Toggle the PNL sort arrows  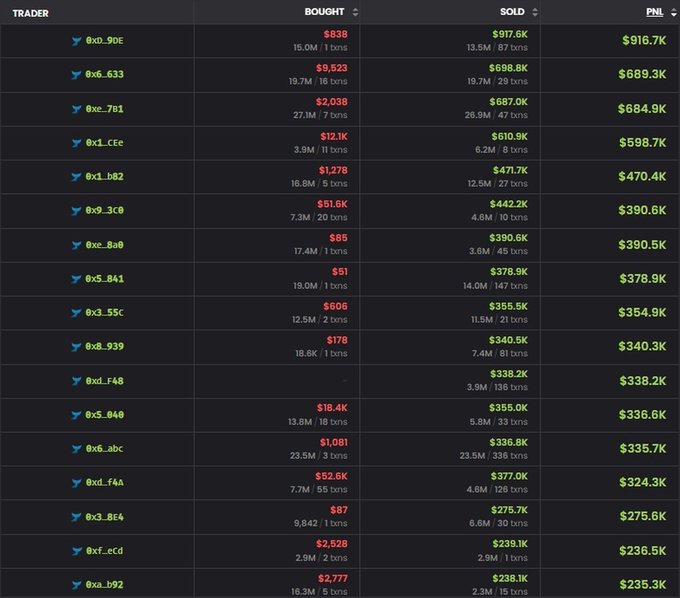(673, 12)
